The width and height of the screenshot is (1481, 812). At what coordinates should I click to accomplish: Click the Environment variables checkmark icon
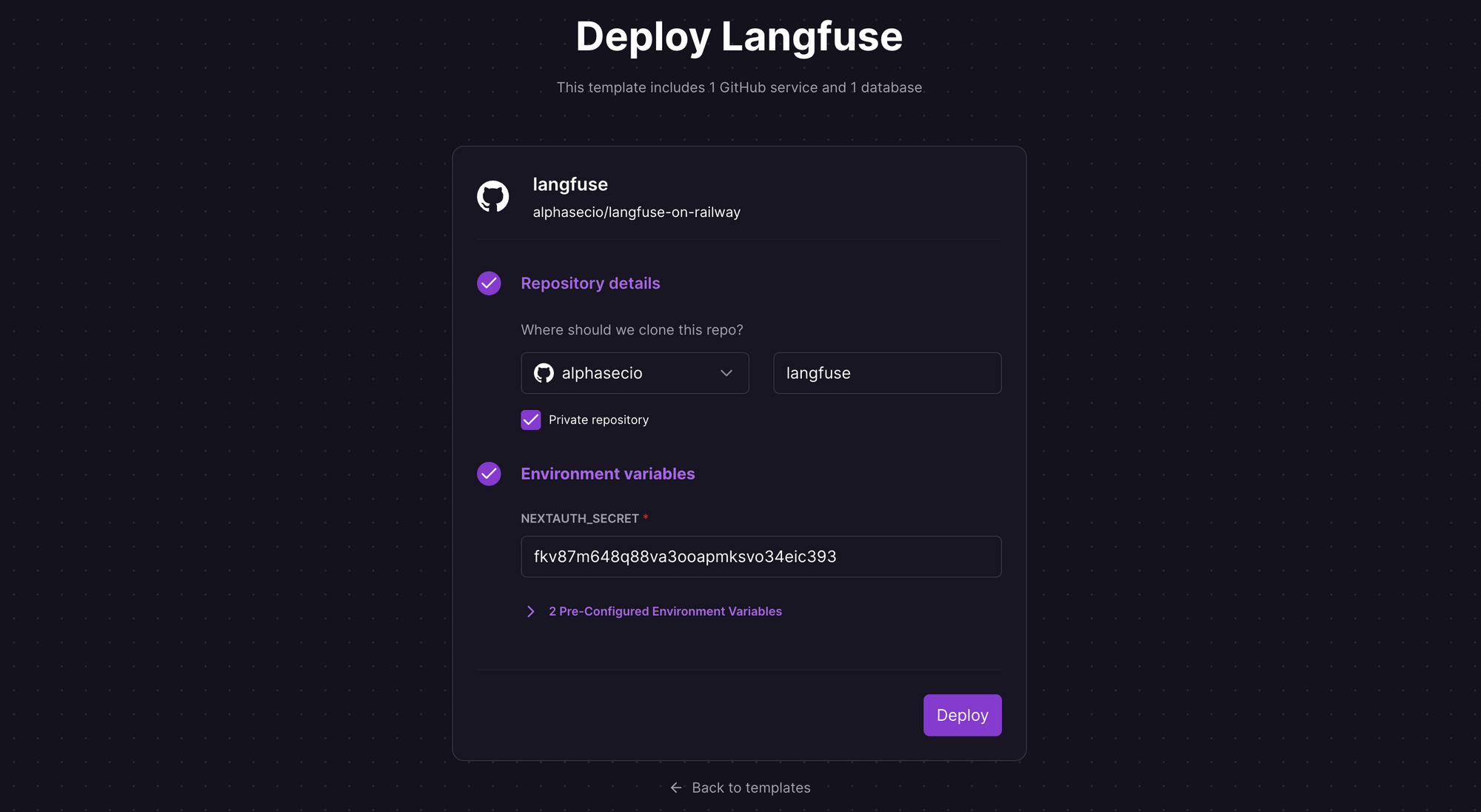(x=489, y=474)
